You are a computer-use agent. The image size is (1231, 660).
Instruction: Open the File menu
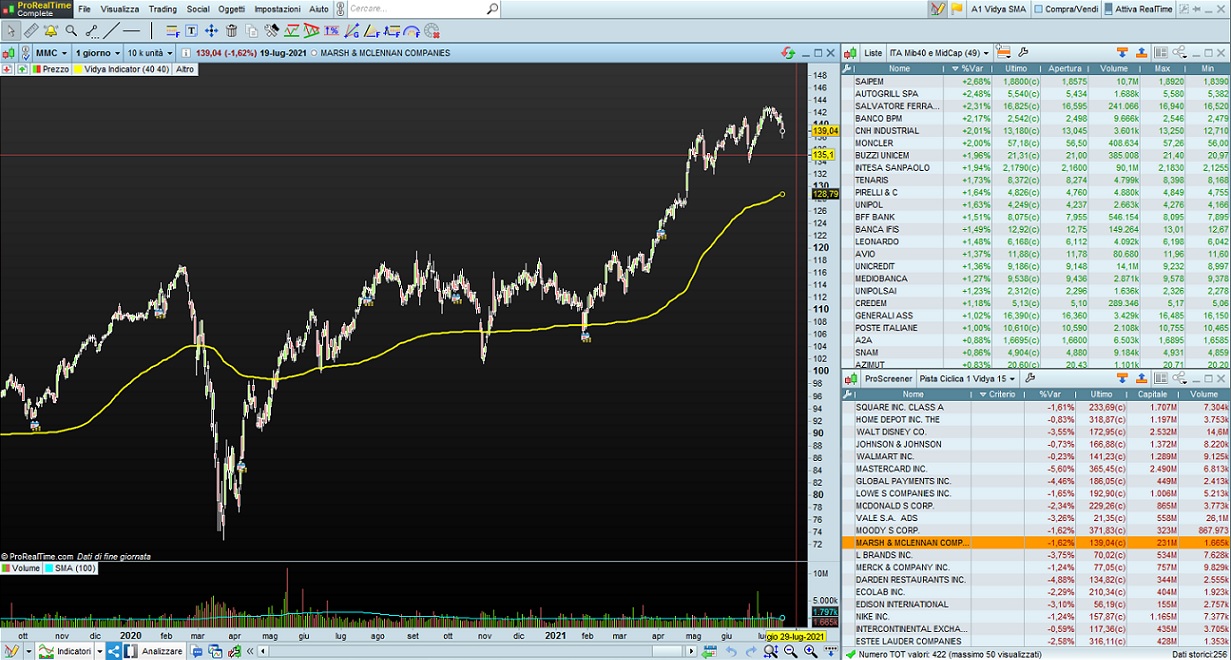tap(84, 9)
